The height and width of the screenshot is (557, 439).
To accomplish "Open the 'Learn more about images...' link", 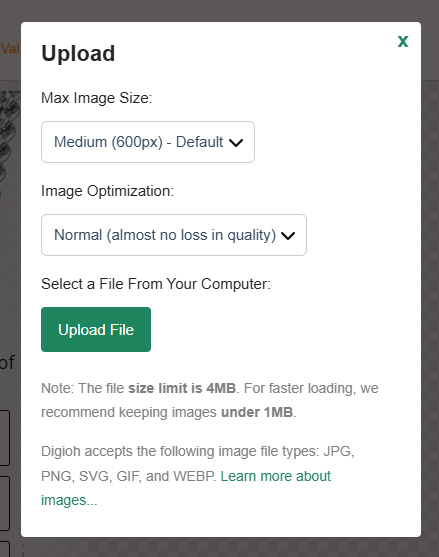I will 186,488.
